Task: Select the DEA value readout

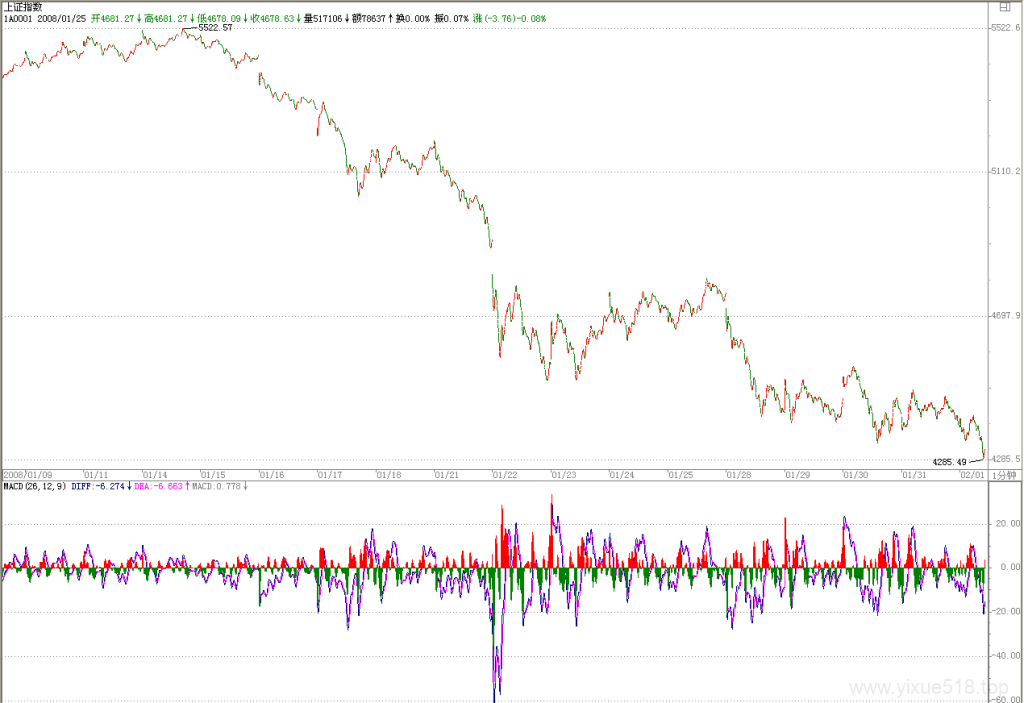Action: (x=162, y=487)
